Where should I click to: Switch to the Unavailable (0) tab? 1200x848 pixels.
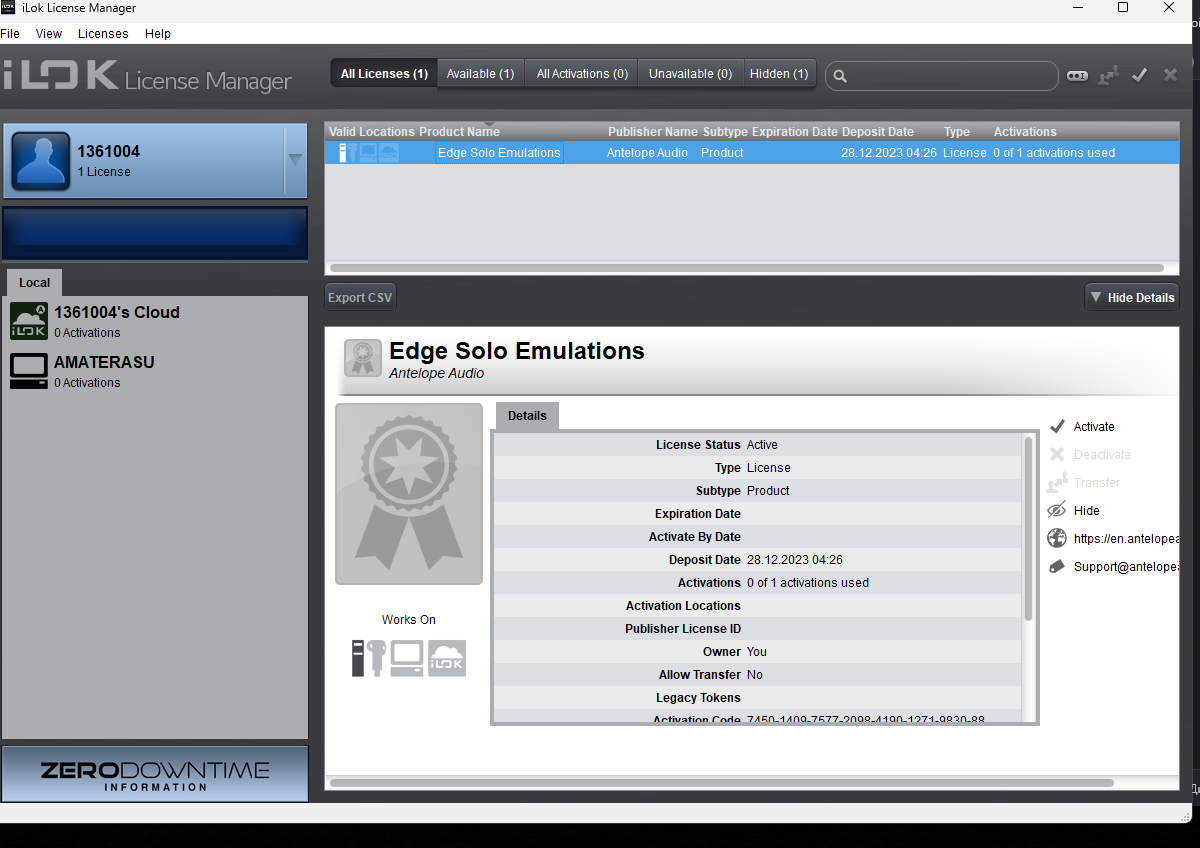click(x=690, y=74)
